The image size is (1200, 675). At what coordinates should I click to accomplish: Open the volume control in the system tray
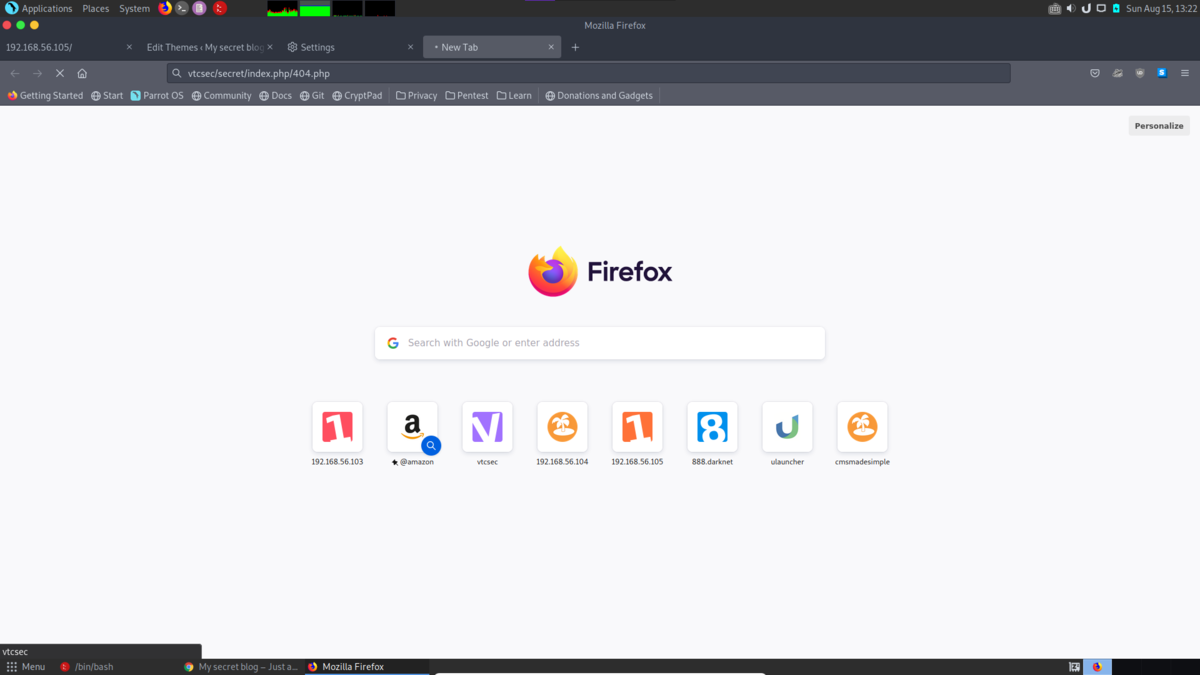tap(1071, 8)
